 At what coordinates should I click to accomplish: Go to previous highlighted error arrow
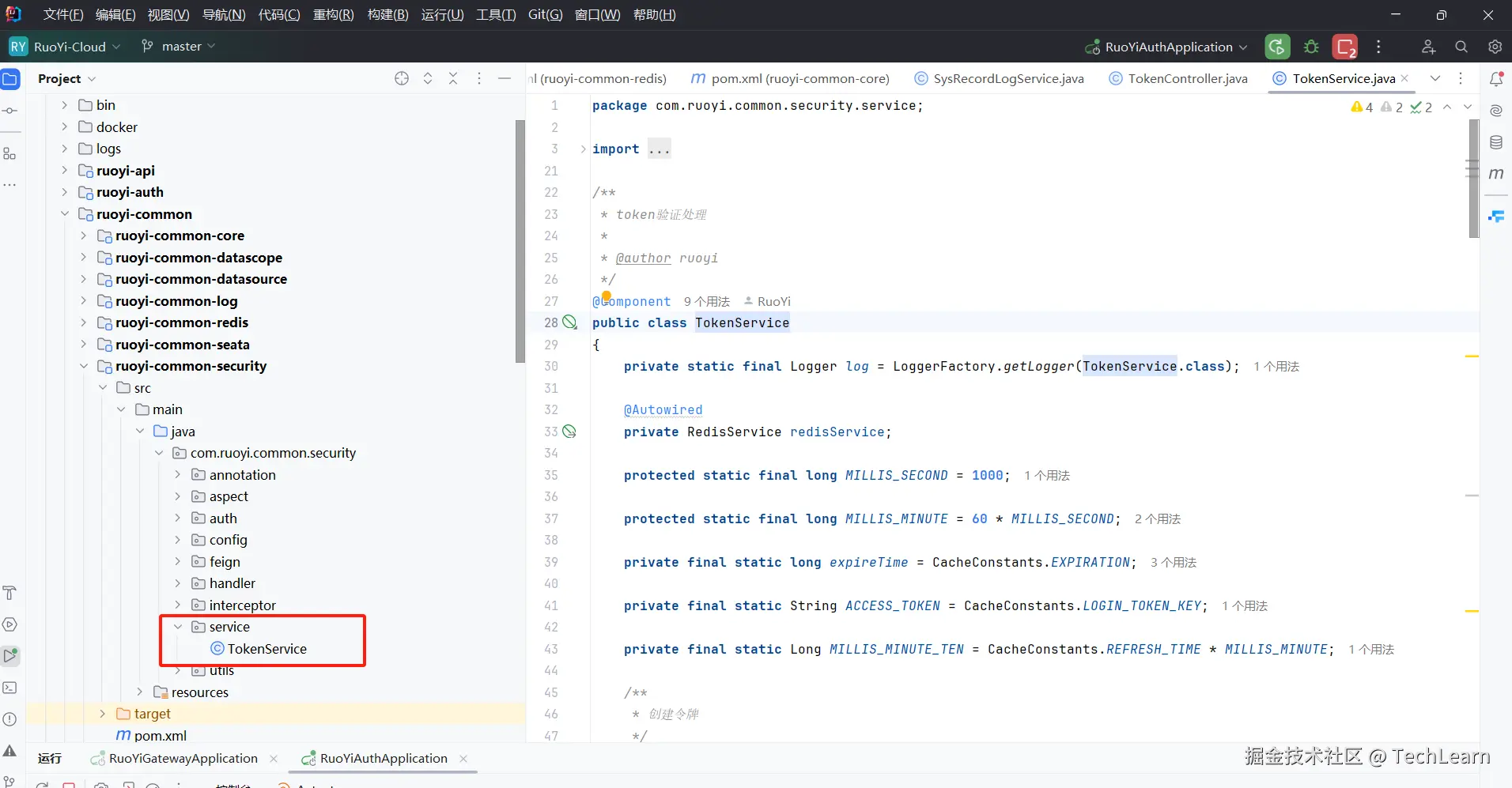1447,107
